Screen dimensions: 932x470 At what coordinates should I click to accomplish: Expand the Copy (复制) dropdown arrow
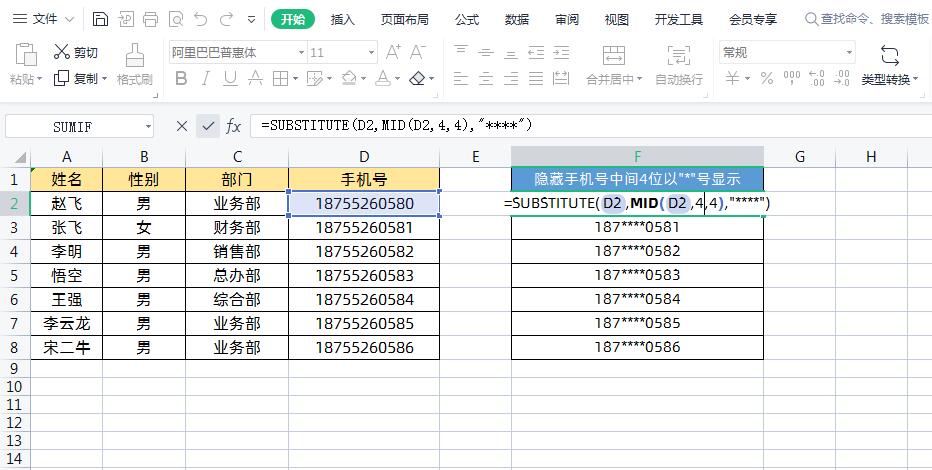pyautogui.click(x=105, y=79)
